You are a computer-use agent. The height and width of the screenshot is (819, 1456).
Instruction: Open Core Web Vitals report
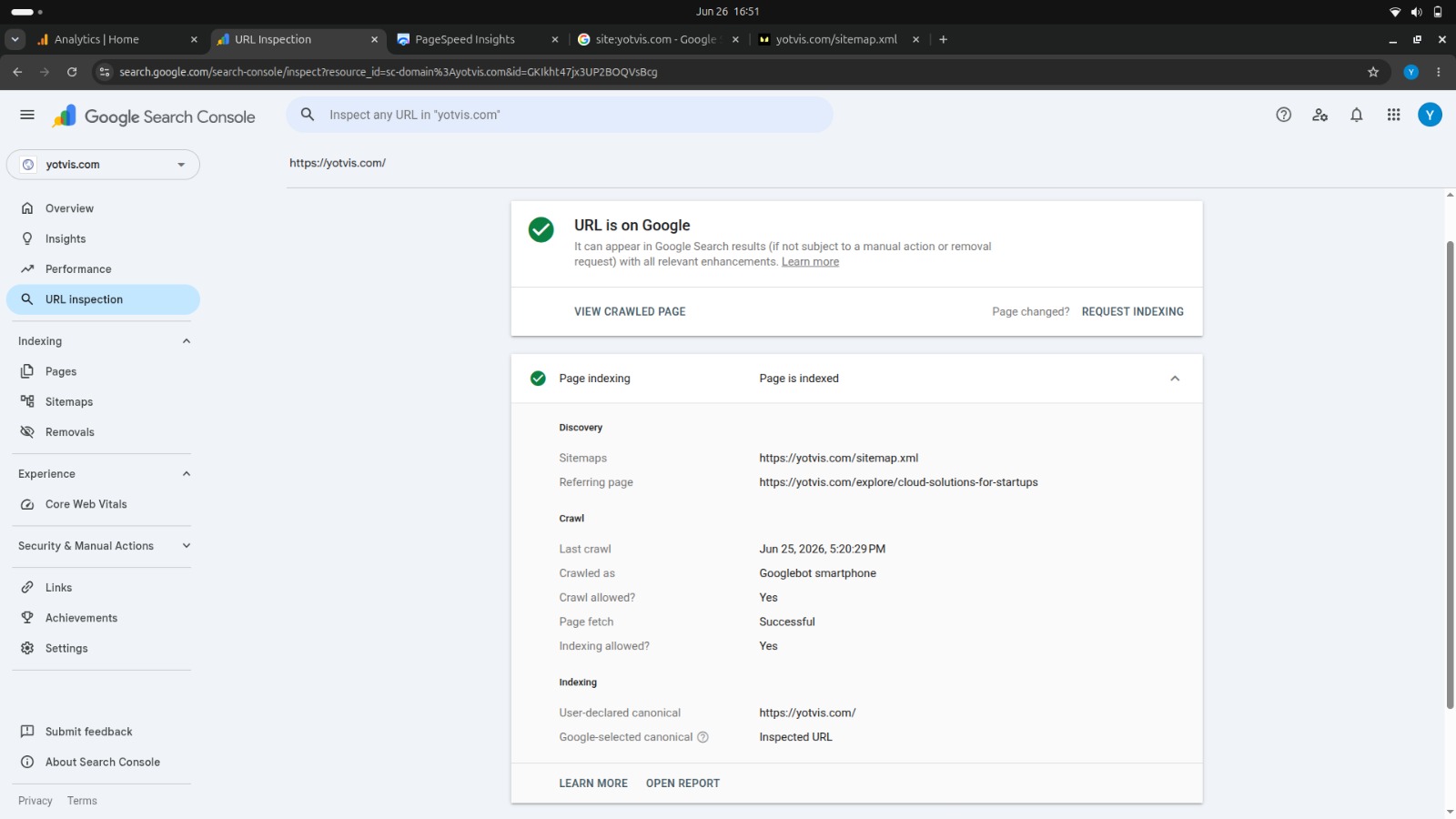point(103,504)
